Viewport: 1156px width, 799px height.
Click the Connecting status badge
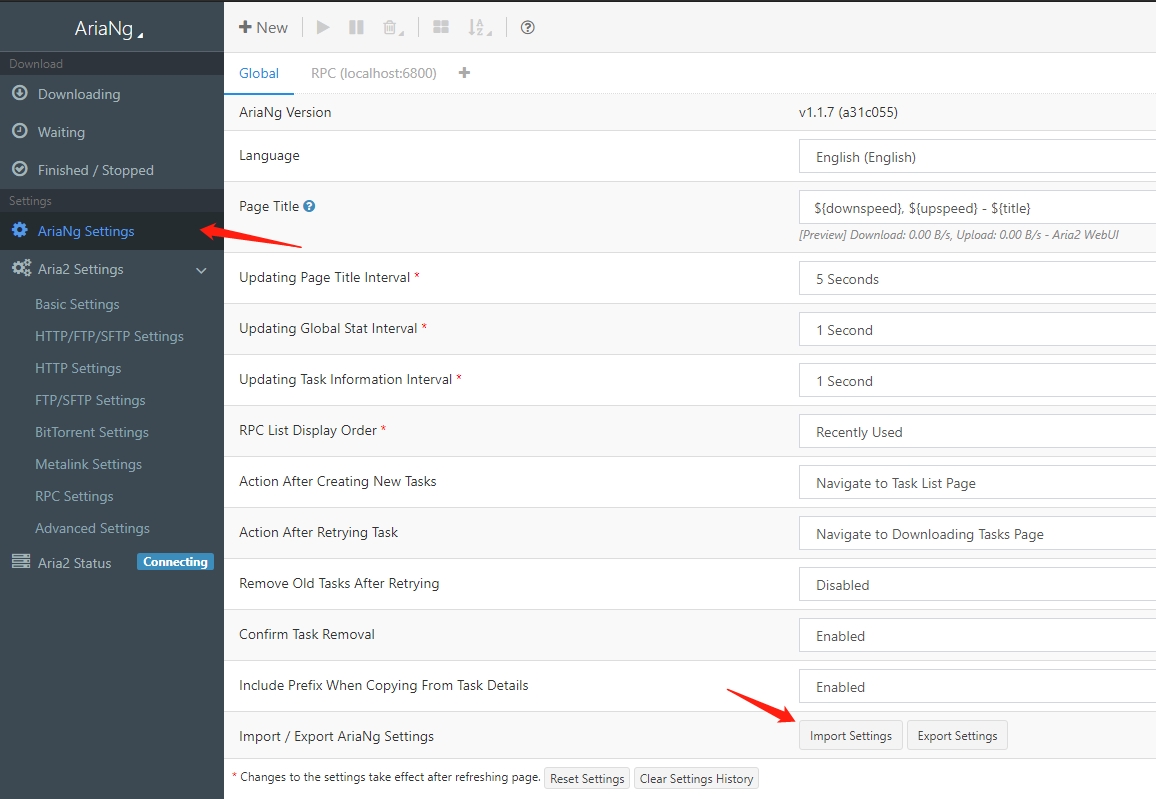coord(175,562)
